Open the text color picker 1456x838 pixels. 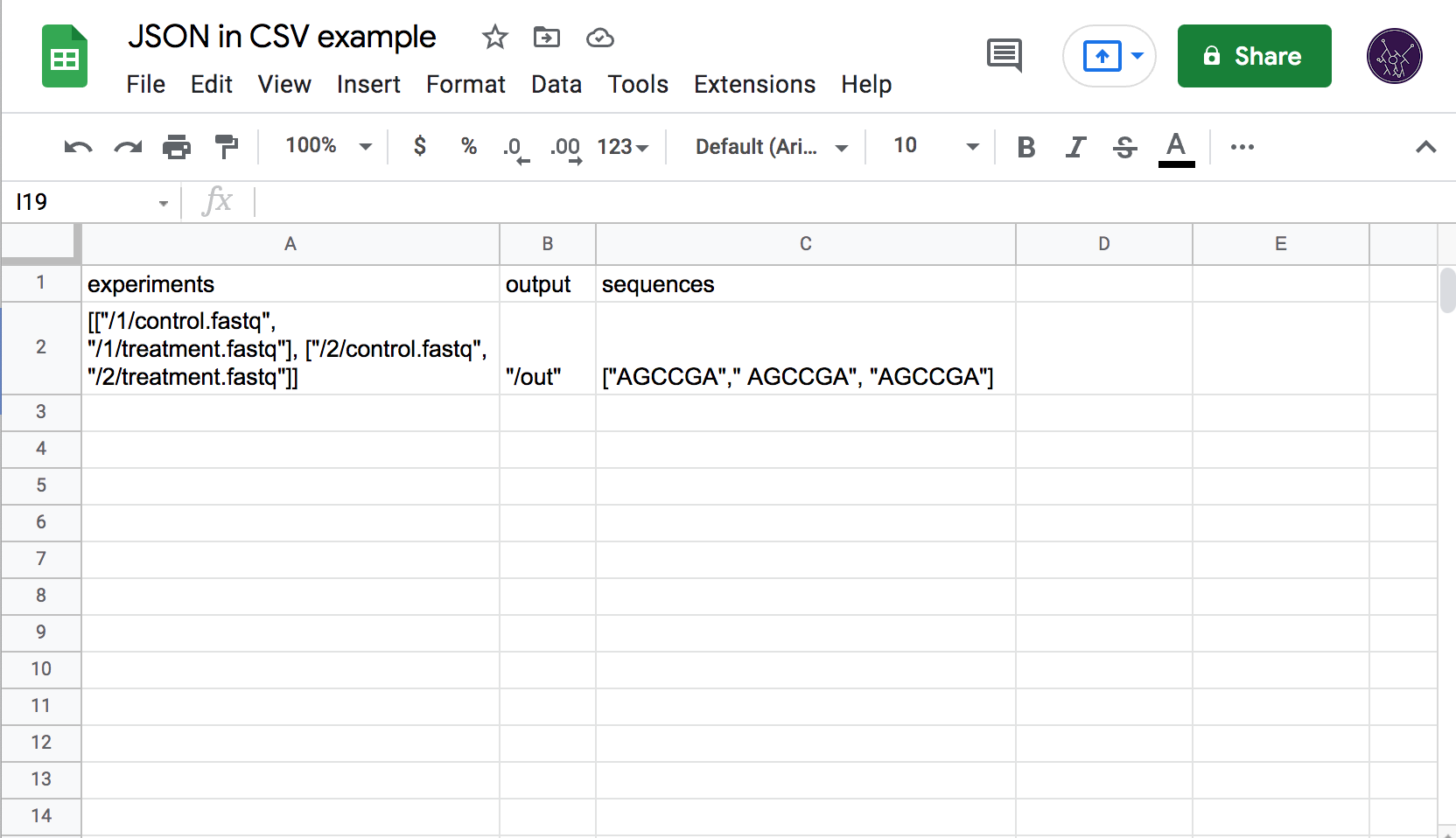[x=1177, y=146]
